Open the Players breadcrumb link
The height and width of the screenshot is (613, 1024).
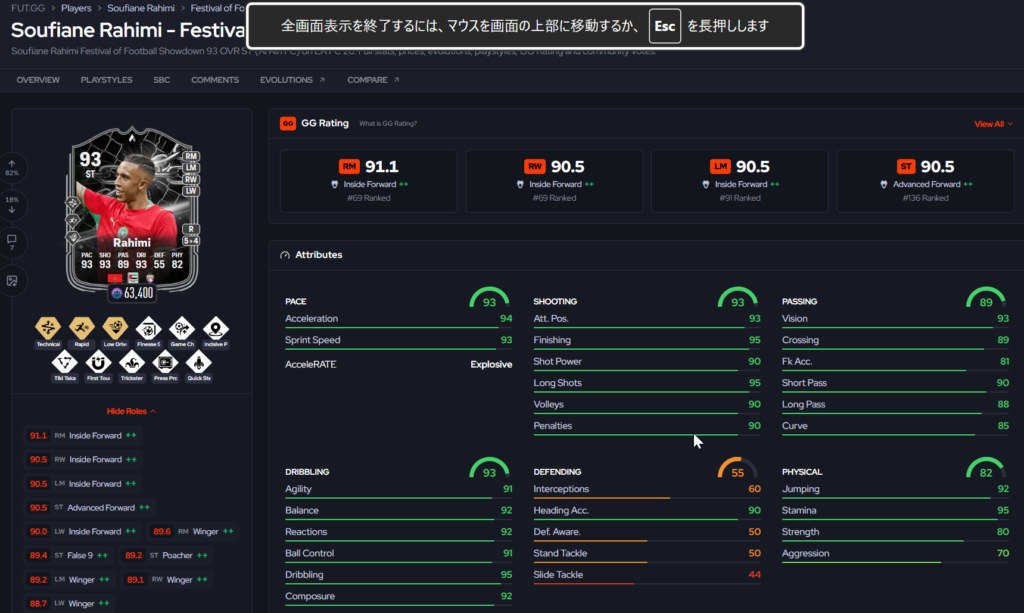click(76, 8)
